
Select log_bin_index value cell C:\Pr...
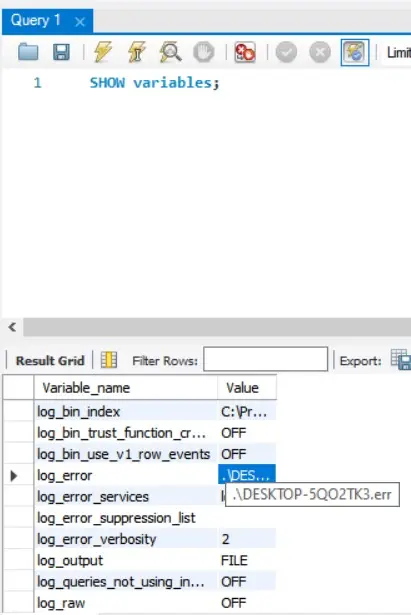coord(247,411)
